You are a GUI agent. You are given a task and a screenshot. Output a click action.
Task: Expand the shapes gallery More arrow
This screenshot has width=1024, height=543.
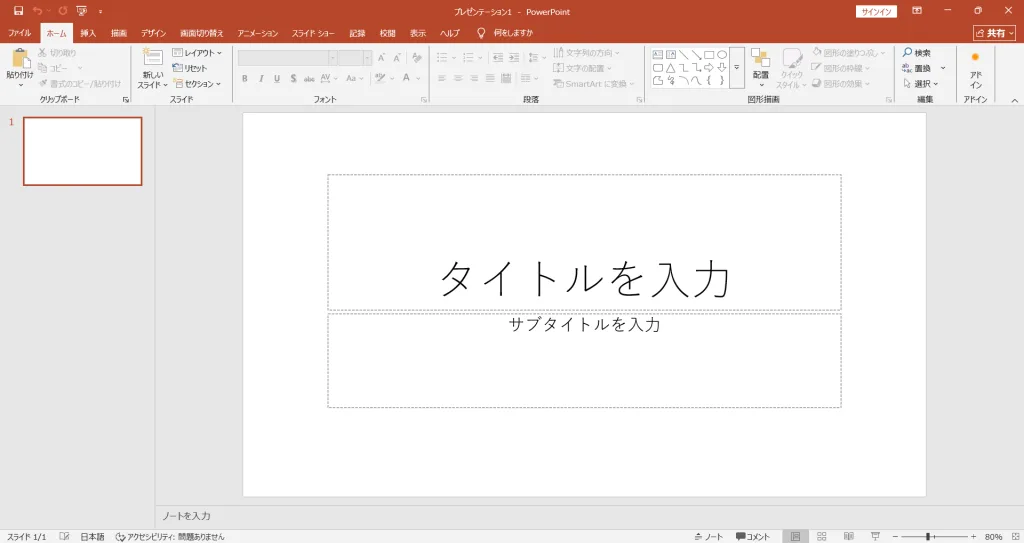(737, 68)
